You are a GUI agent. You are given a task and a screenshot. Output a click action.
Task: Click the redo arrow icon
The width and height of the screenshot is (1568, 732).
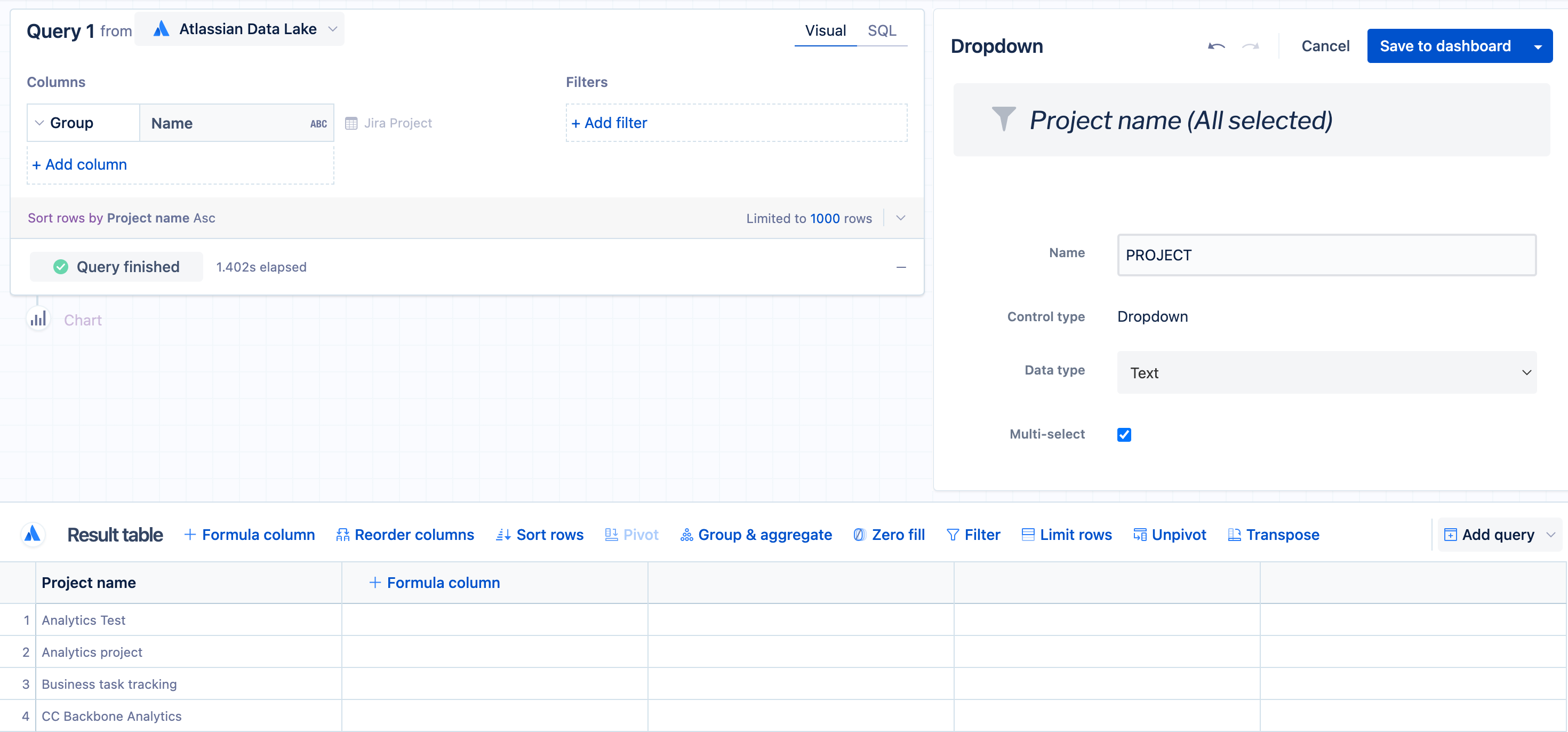[x=1250, y=46]
